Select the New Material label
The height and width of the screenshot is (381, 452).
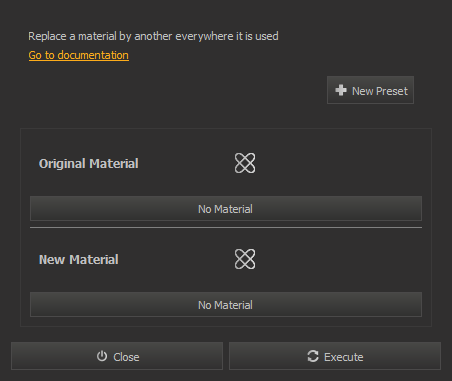tap(79, 260)
